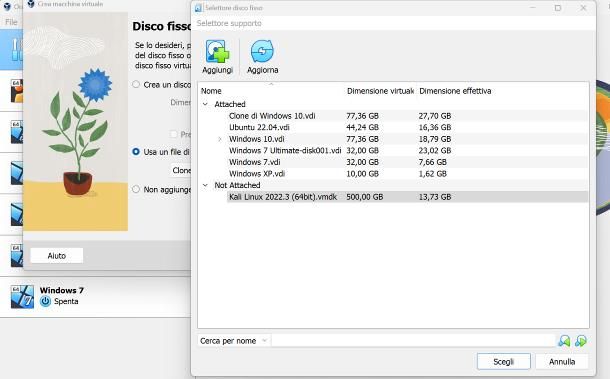The image size is (610, 379).
Task: Click the Aiuto button in the wizard
Action: point(57,256)
